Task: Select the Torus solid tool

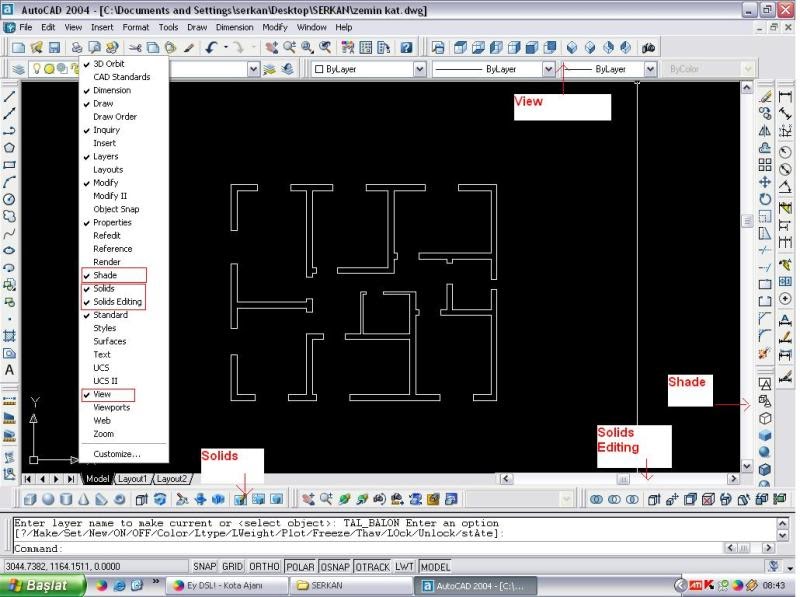Action: pos(119,499)
